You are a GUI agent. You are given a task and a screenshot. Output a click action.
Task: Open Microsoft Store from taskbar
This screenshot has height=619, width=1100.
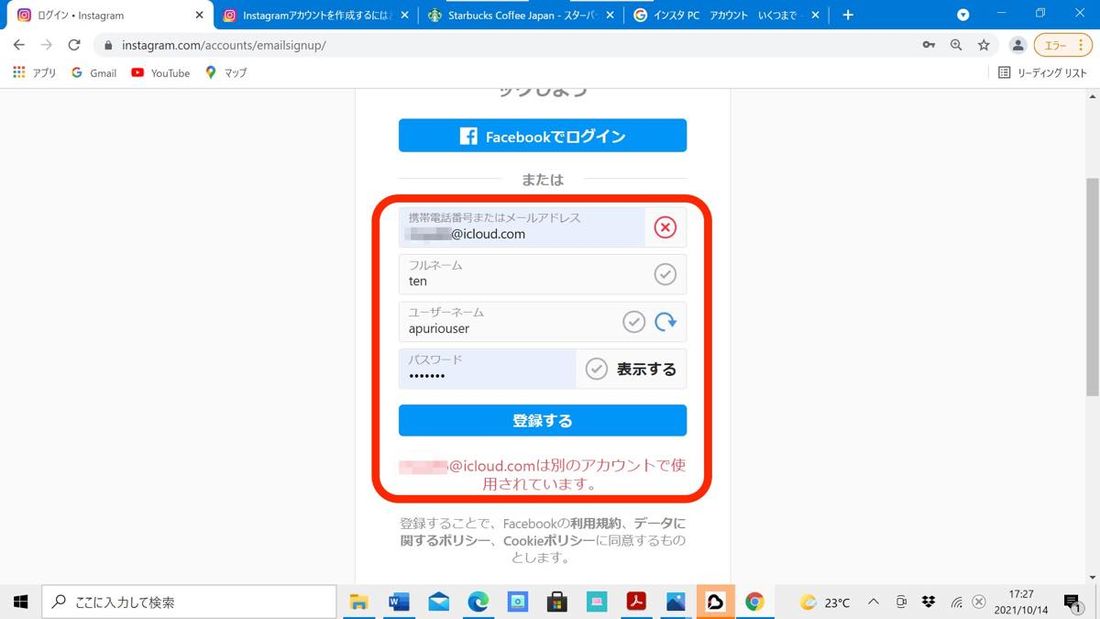click(x=557, y=601)
